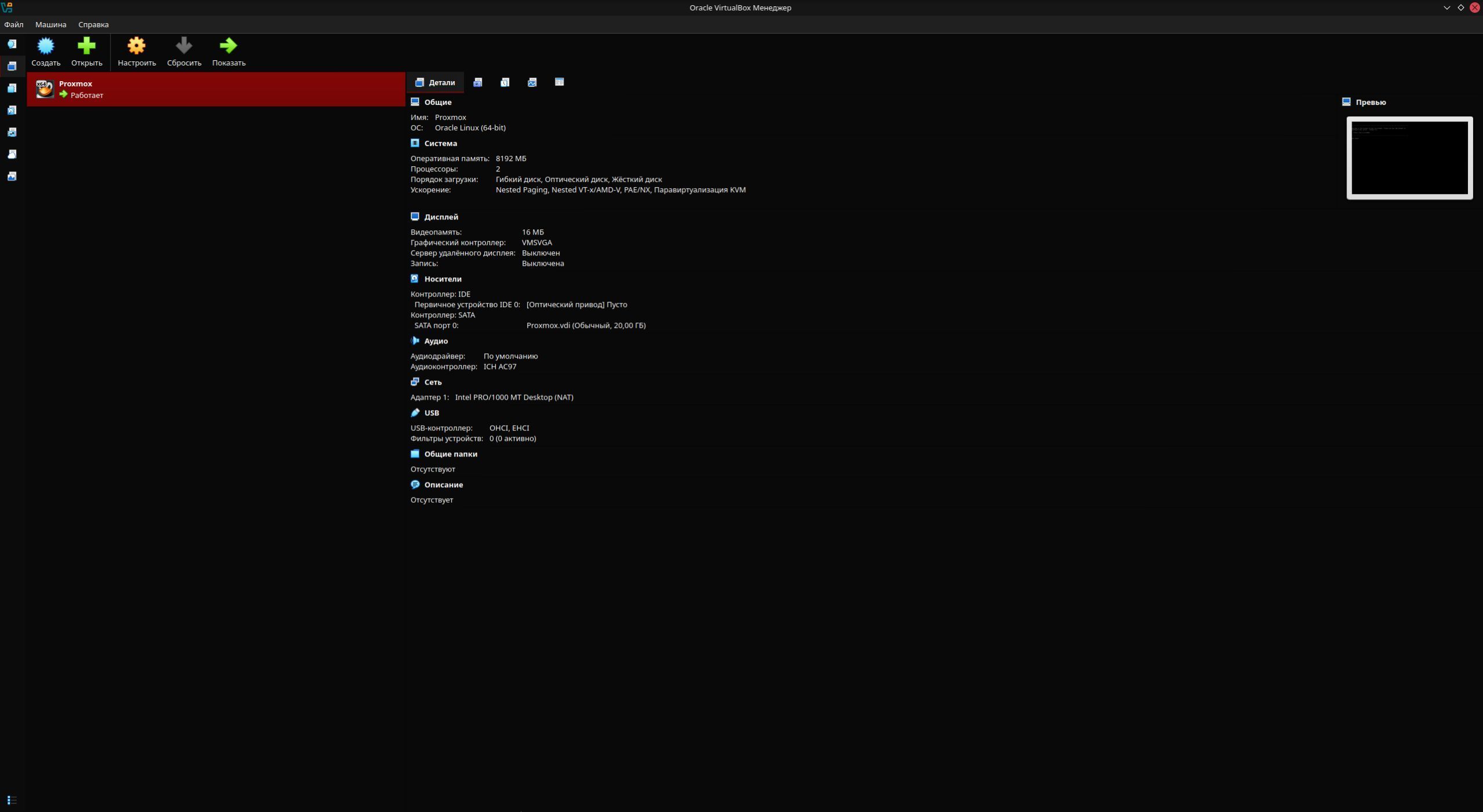
Task: Toggle sidebar text labels at bottom-left
Action: click(x=12, y=800)
